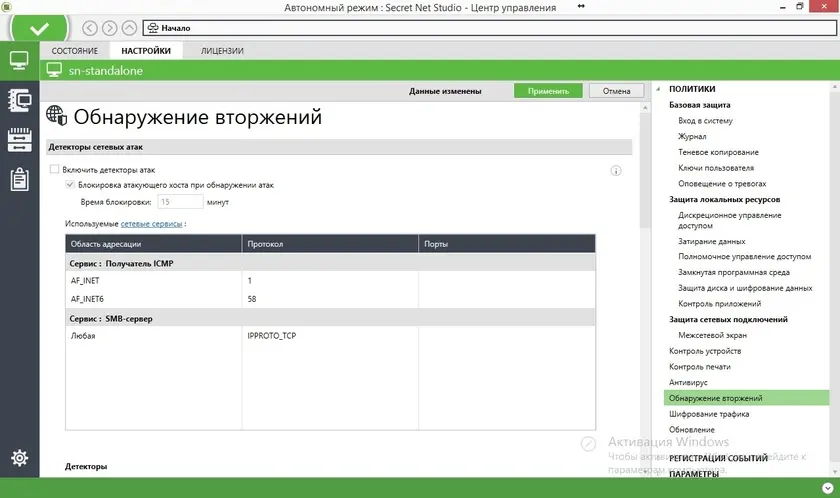
Task: Select Журнал in policies list
Action: pos(692,137)
